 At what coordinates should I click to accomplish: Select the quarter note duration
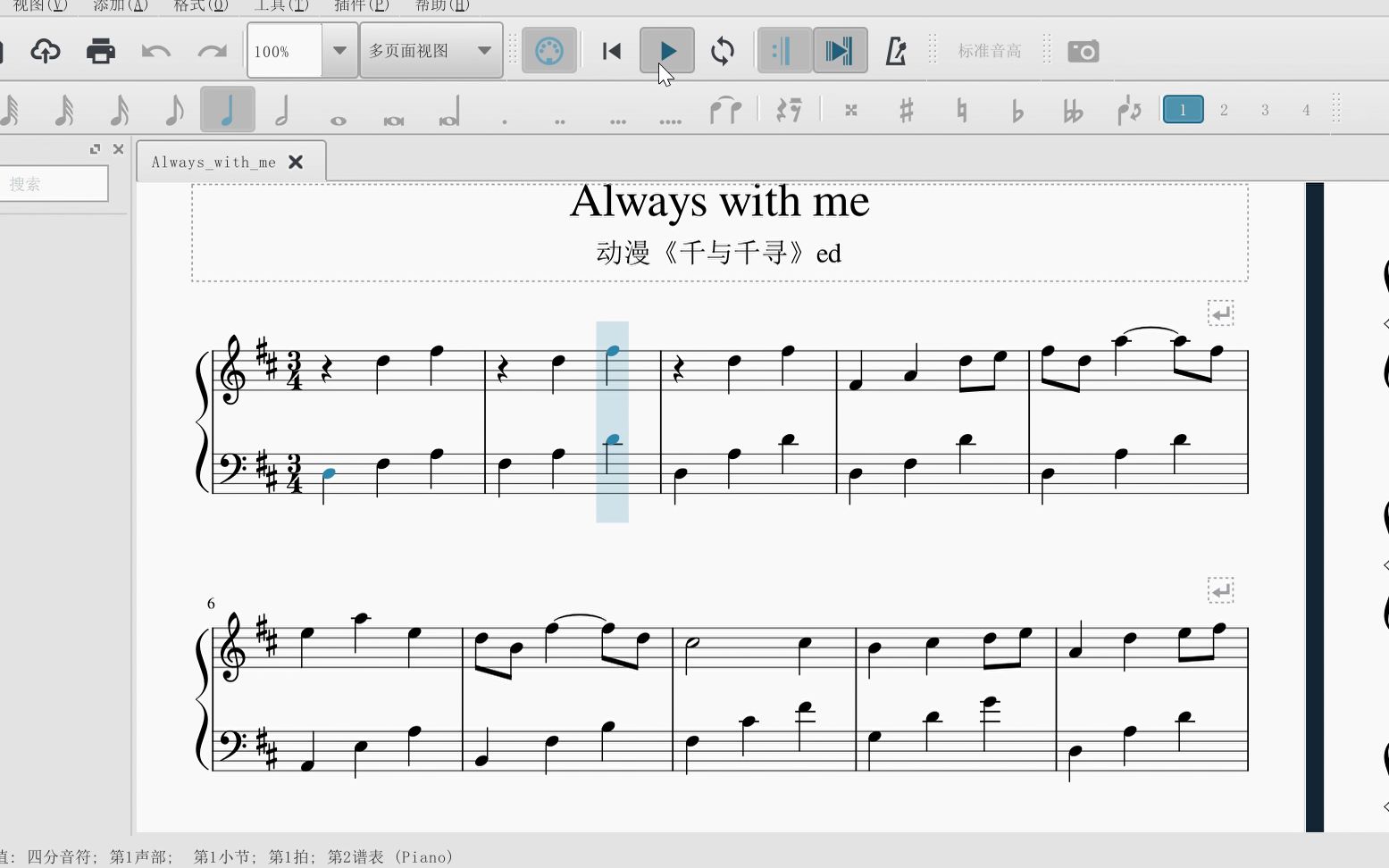click(228, 110)
